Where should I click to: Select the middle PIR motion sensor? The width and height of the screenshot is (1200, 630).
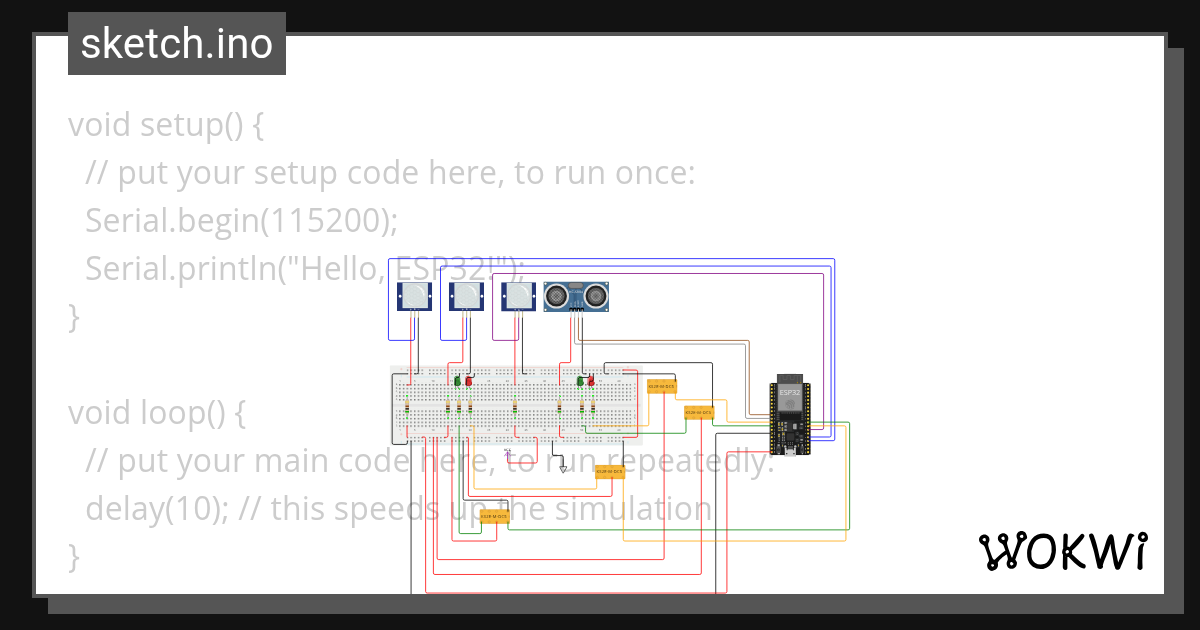466,296
